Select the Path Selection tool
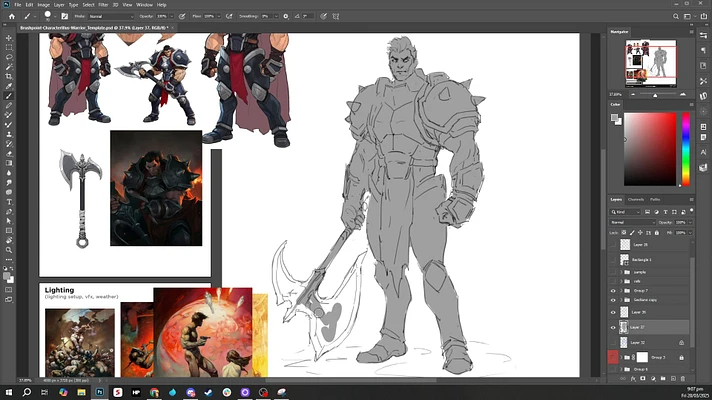The width and height of the screenshot is (712, 400). click(x=9, y=221)
